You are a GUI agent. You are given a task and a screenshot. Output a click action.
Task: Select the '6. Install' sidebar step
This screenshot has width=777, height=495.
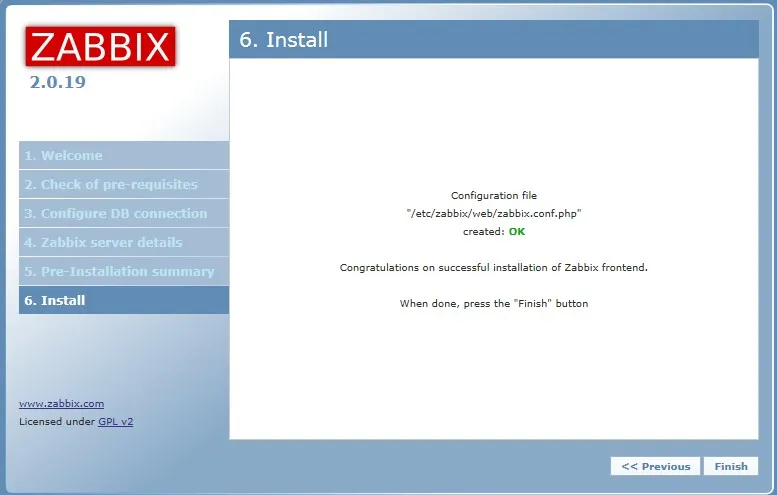(124, 300)
